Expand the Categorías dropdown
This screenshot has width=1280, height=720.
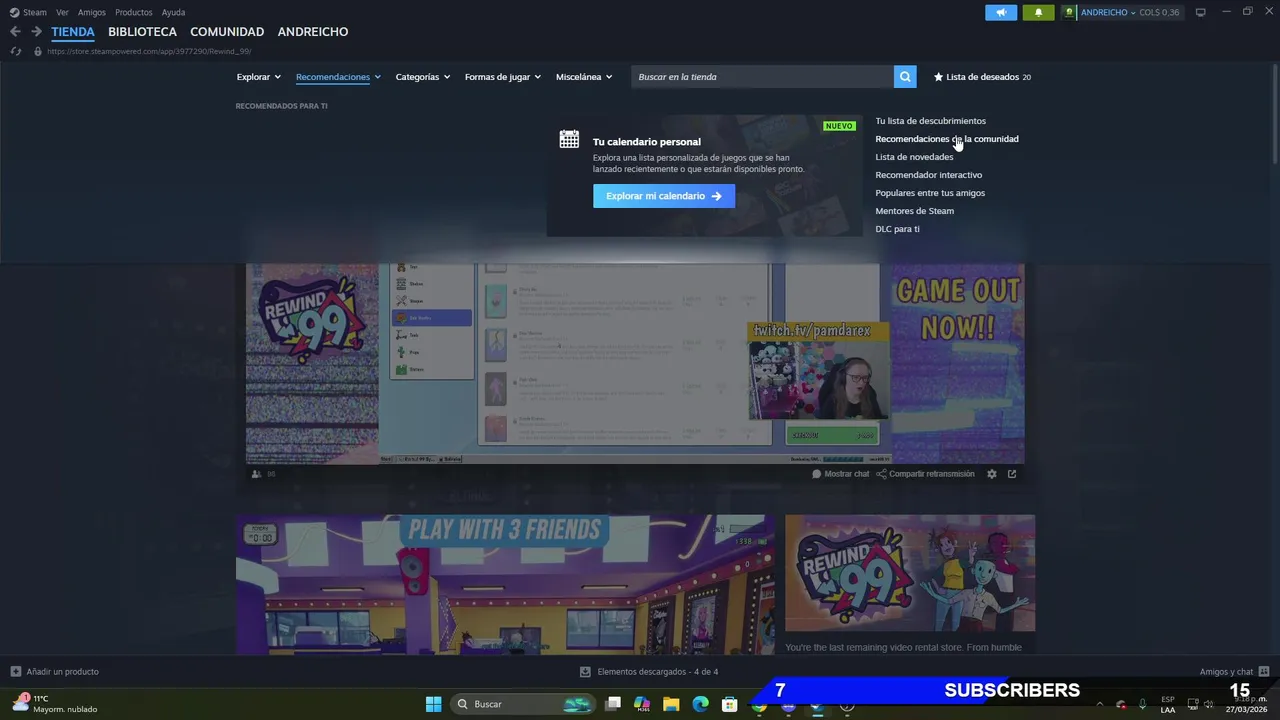(423, 77)
